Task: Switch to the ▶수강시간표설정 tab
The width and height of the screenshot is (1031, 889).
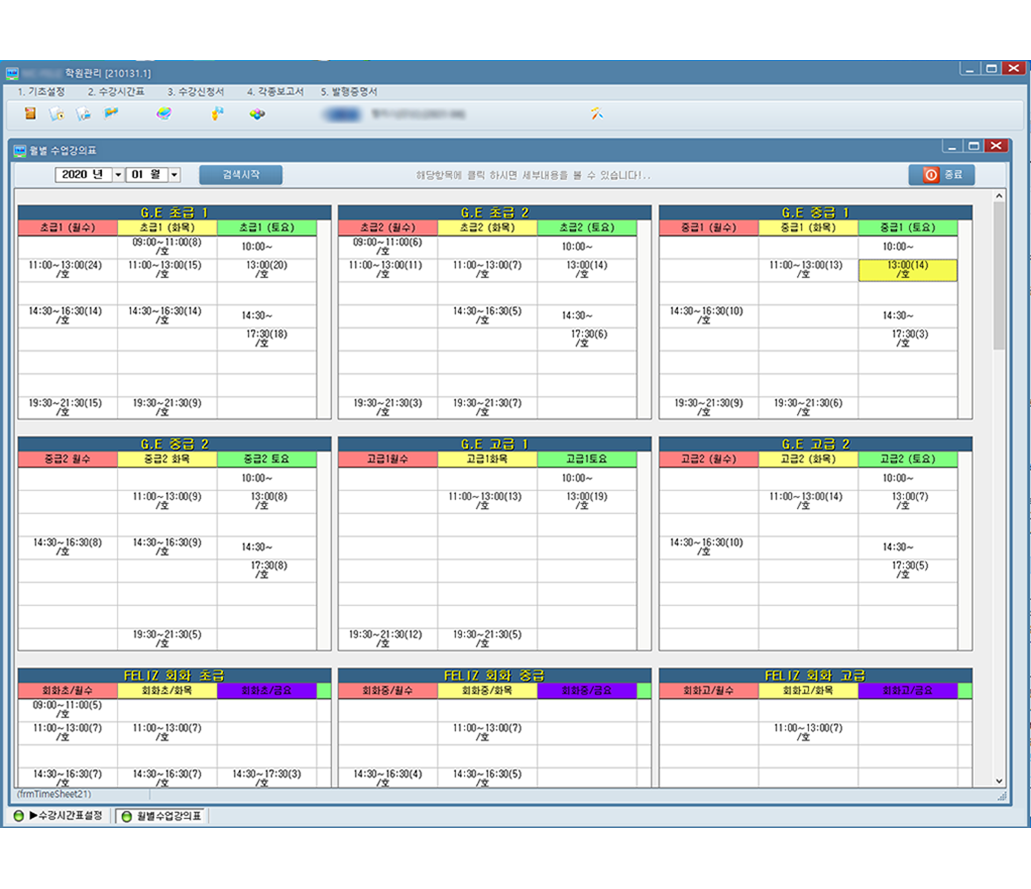Action: (58, 816)
